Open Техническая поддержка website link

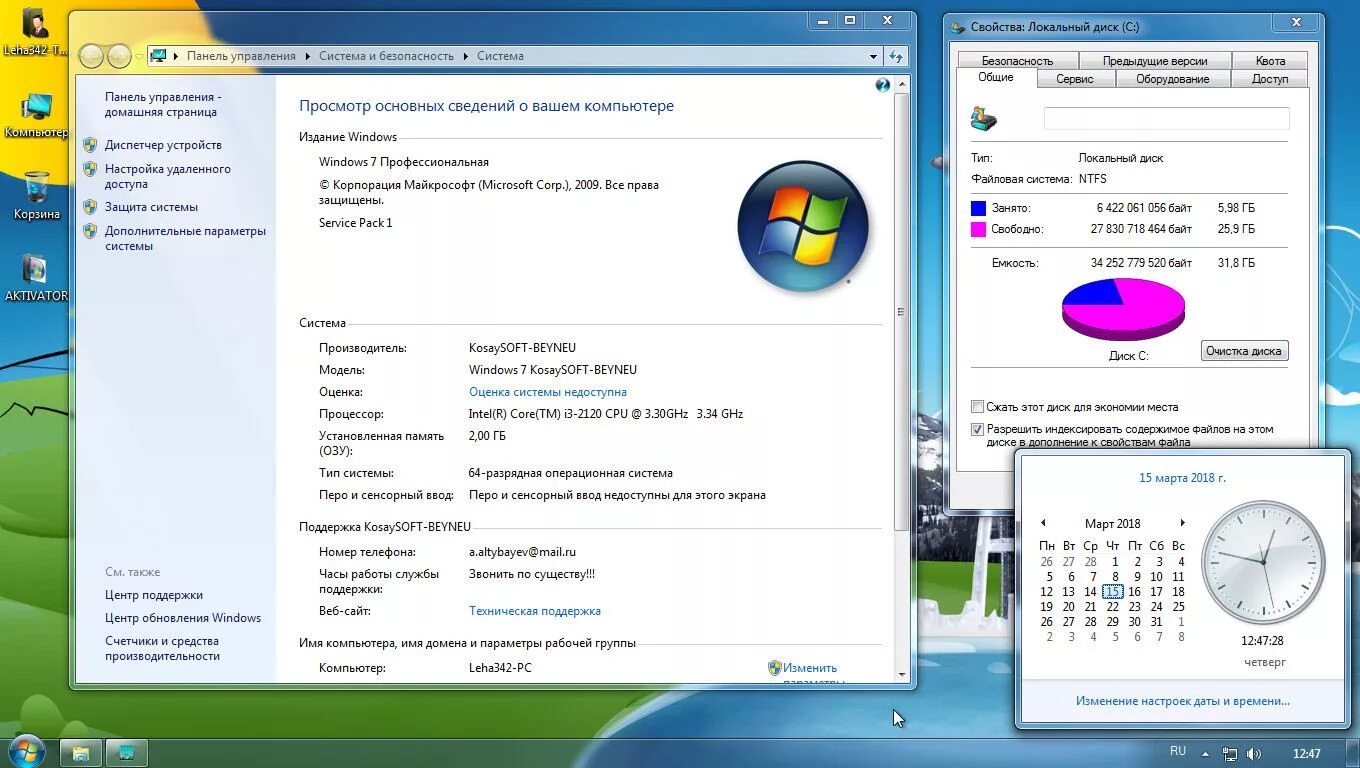[535, 611]
